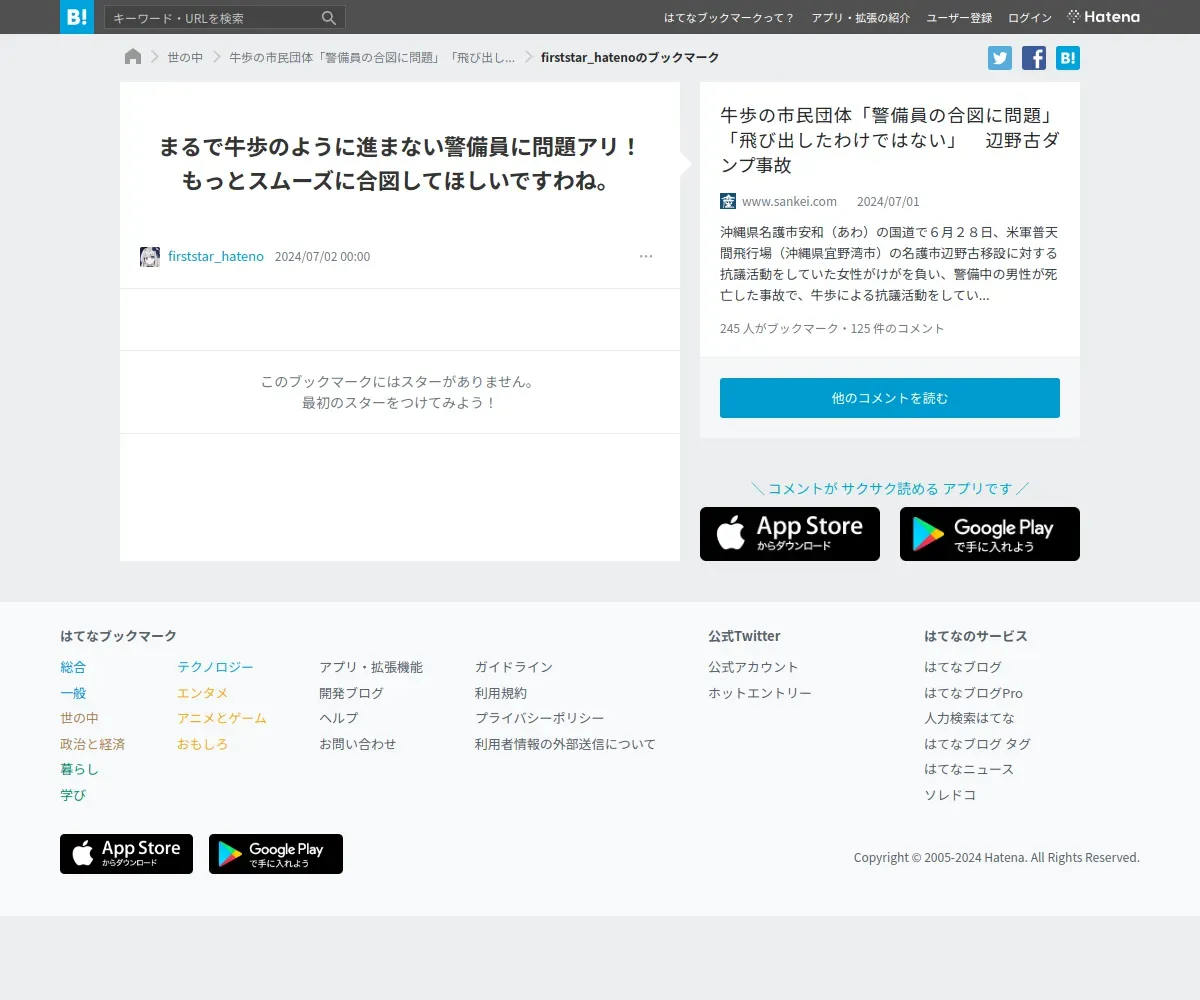This screenshot has width=1200, height=1000.
Task: Open はてなブログ service link
Action: tap(963, 667)
